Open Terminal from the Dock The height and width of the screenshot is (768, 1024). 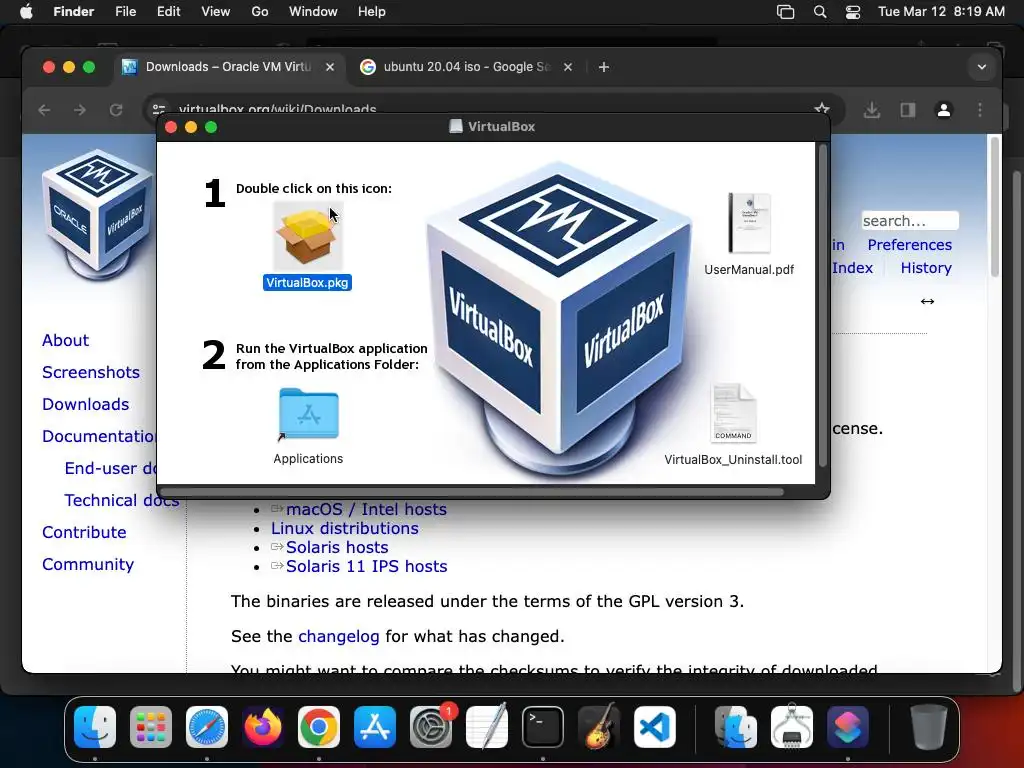coord(543,727)
